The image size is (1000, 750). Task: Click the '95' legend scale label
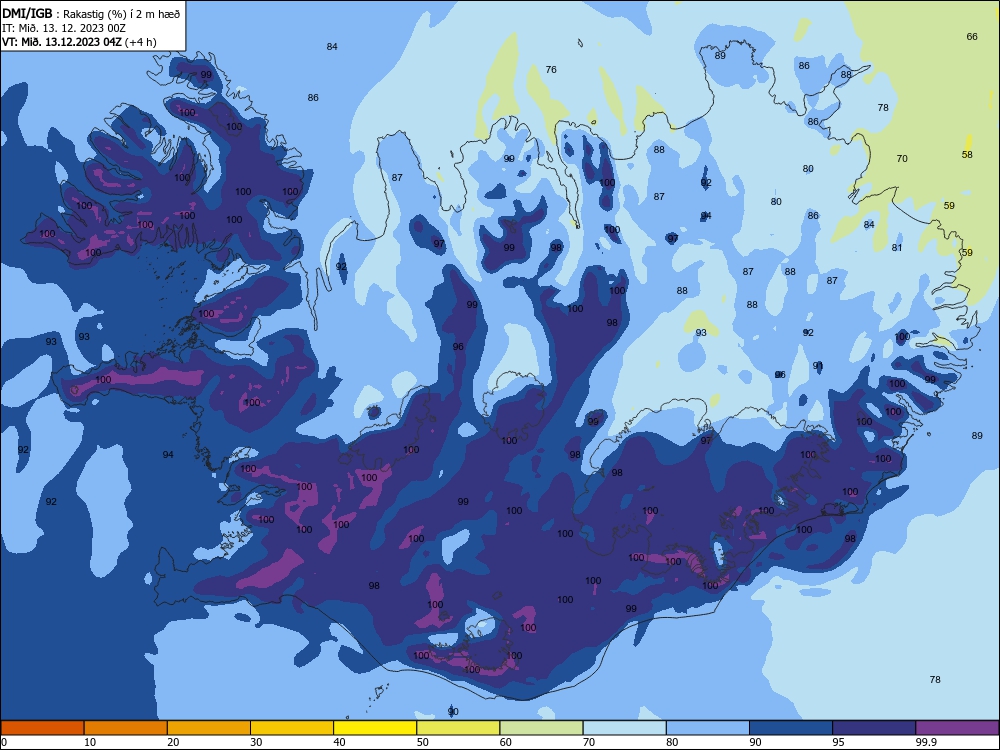click(838, 742)
